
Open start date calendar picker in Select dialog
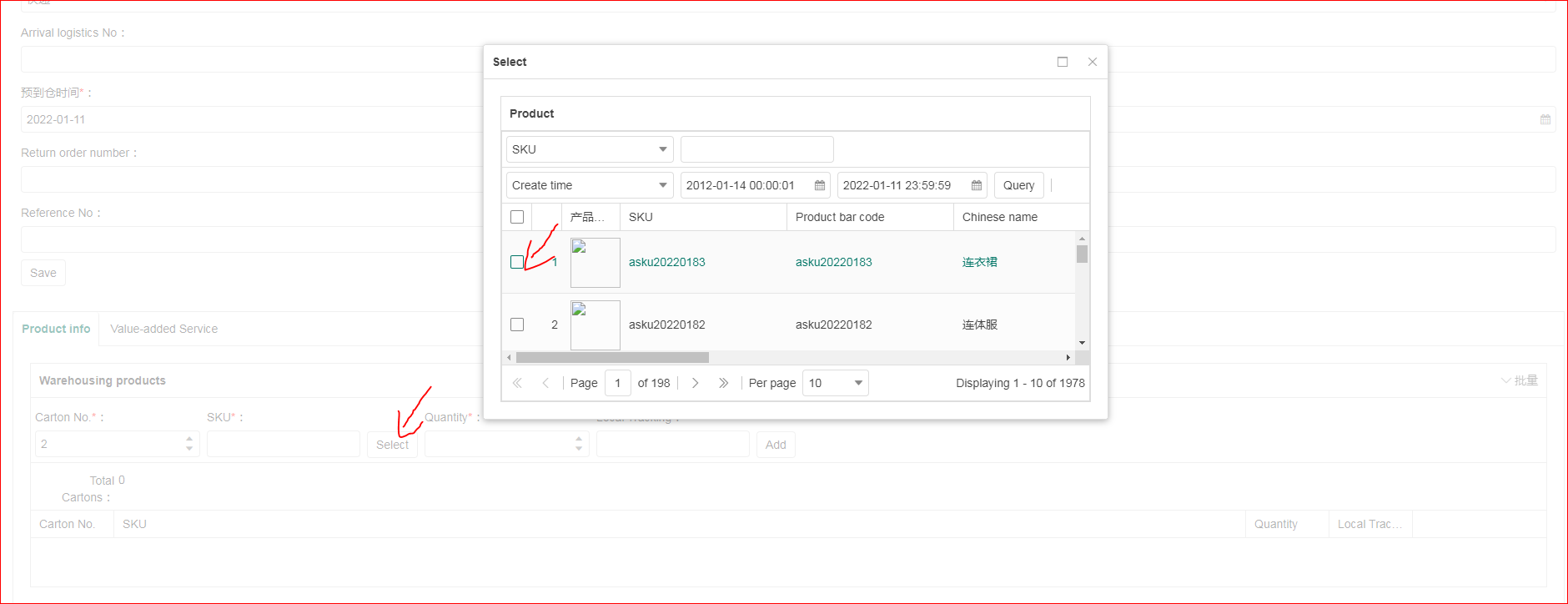(820, 185)
